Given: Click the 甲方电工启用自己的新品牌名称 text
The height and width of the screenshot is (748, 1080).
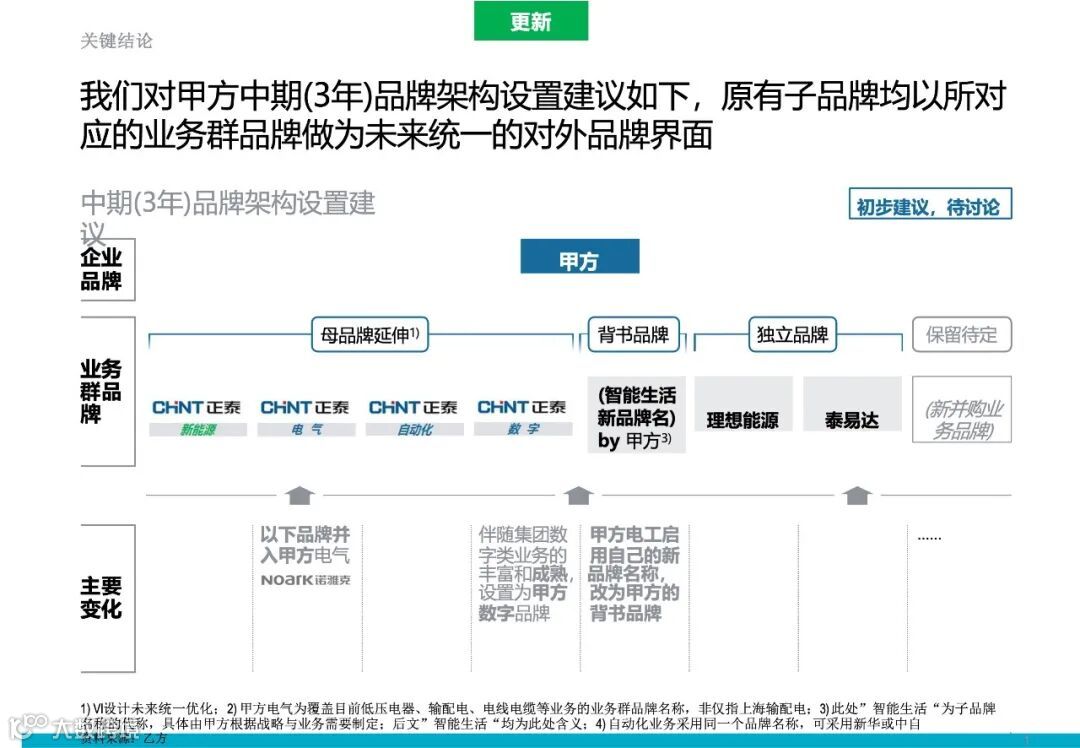Looking at the screenshot, I should 634,574.
